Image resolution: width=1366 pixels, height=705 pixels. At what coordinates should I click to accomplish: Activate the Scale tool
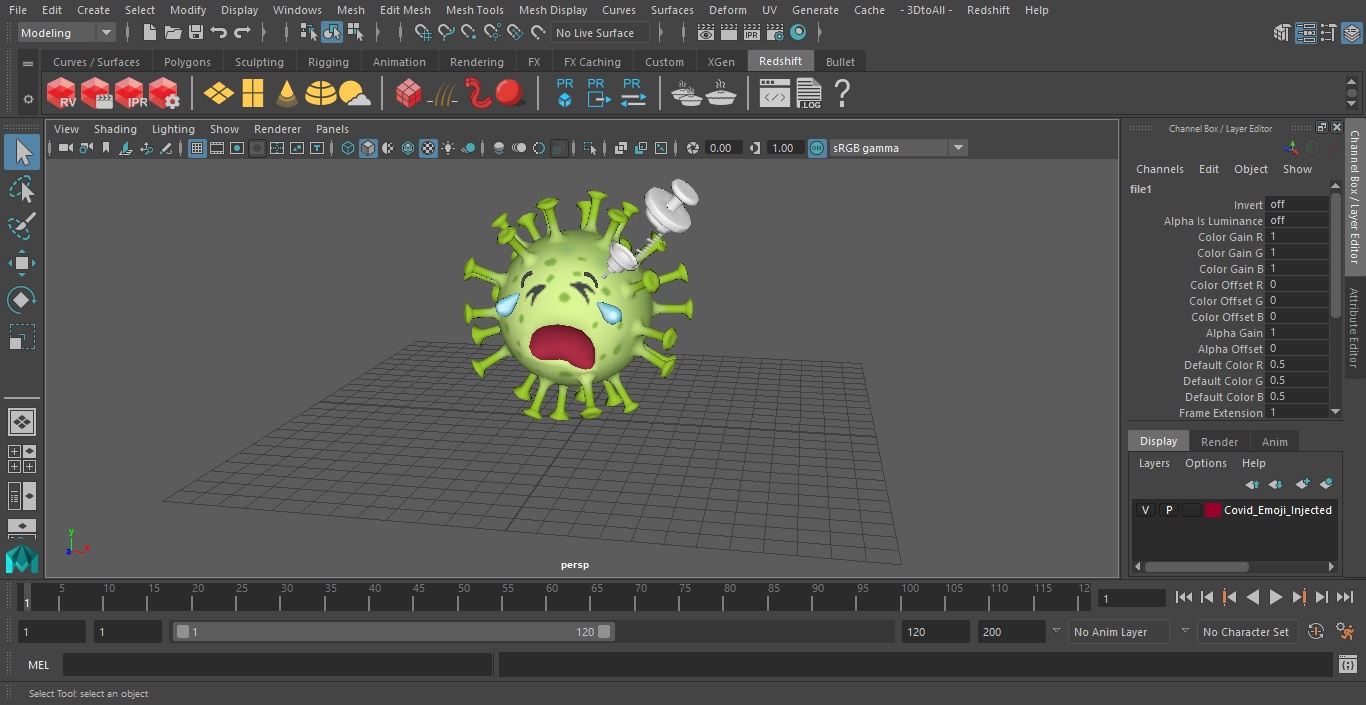[22, 337]
